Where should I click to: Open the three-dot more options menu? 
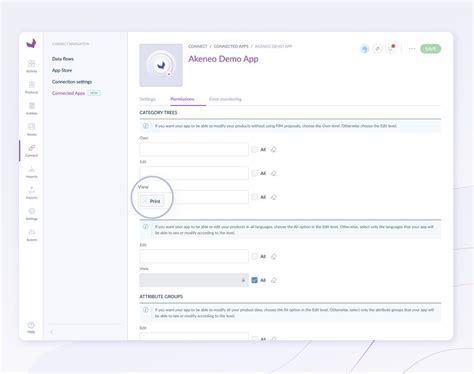tap(412, 49)
